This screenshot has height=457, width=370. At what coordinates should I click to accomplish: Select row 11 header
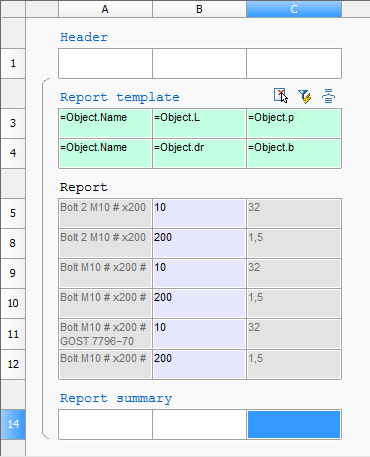pos(13,334)
